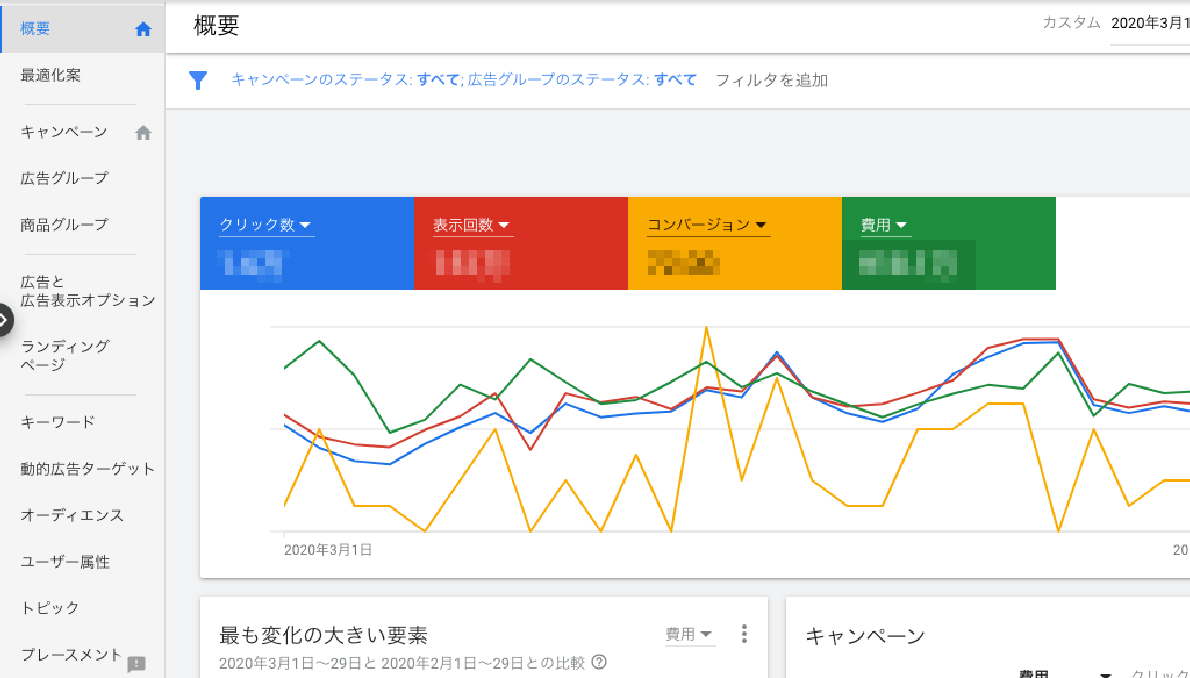The height and width of the screenshot is (678, 1190).
Task: Go to ユーザー属性 page
Action: pos(65,562)
